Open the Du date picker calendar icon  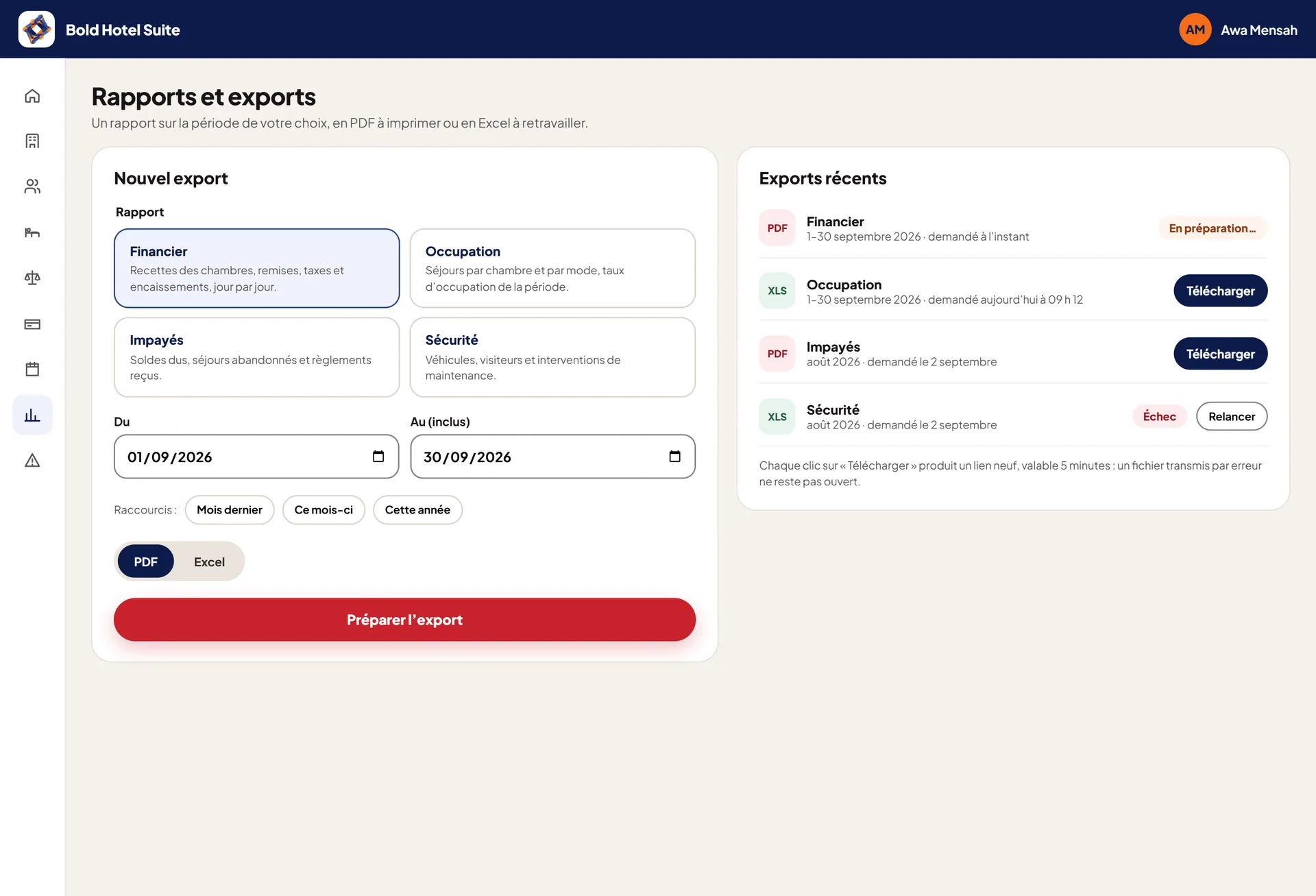click(x=378, y=457)
